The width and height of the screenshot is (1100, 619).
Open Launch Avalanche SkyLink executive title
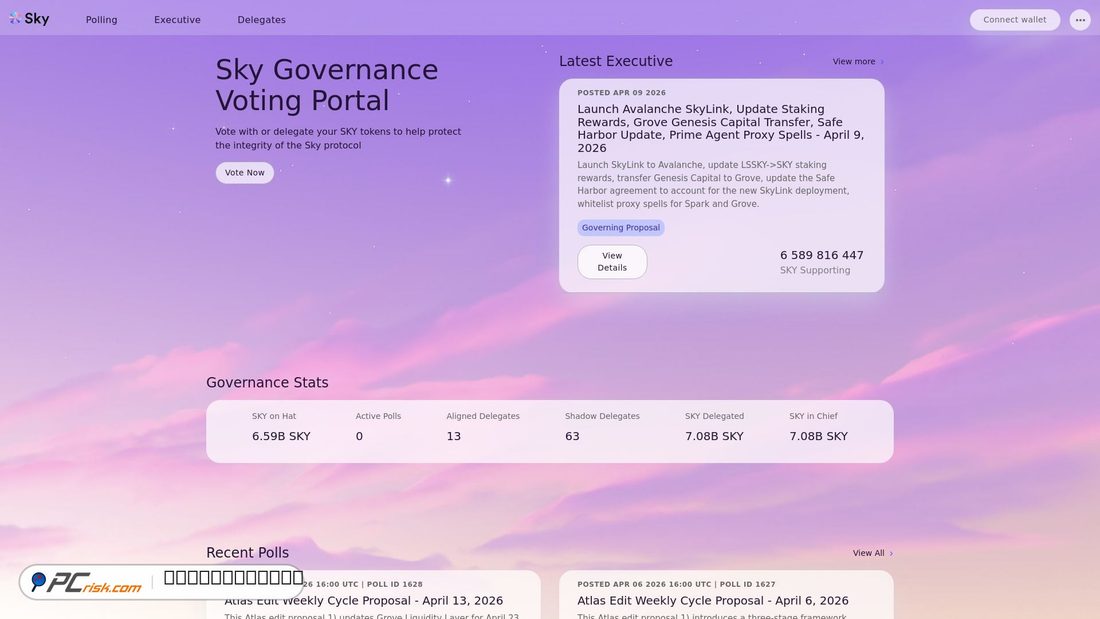[720, 128]
